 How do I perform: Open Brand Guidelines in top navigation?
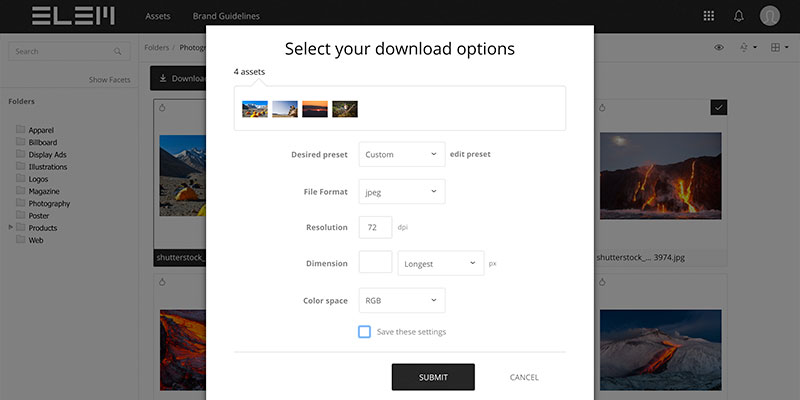226,16
